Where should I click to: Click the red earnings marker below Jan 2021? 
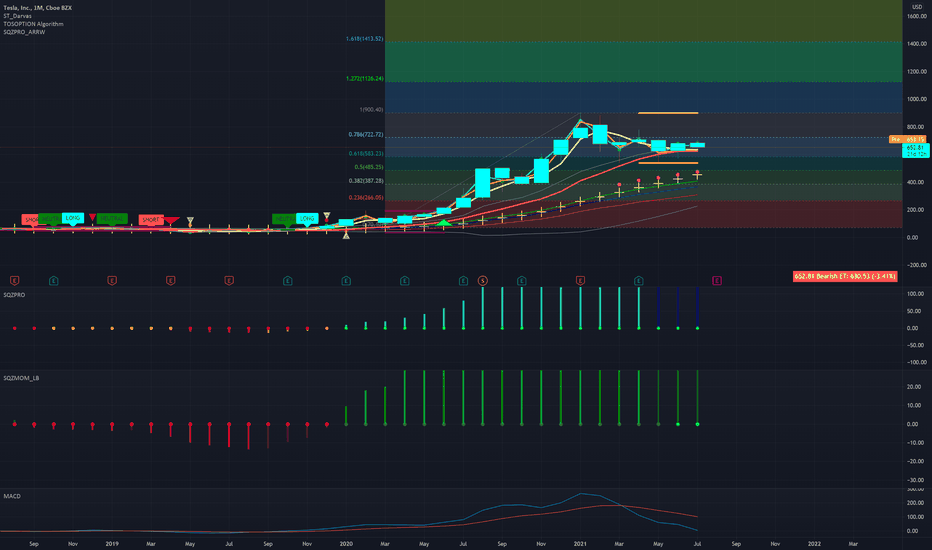[x=580, y=281]
